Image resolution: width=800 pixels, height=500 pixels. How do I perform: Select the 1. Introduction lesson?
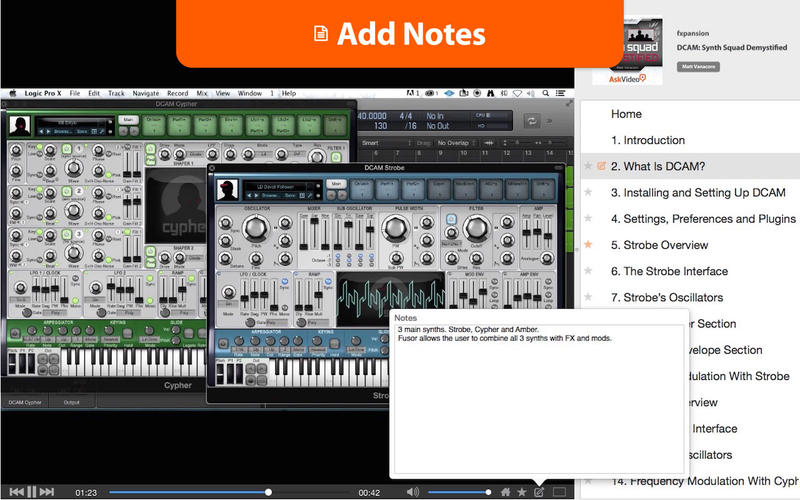(x=648, y=140)
